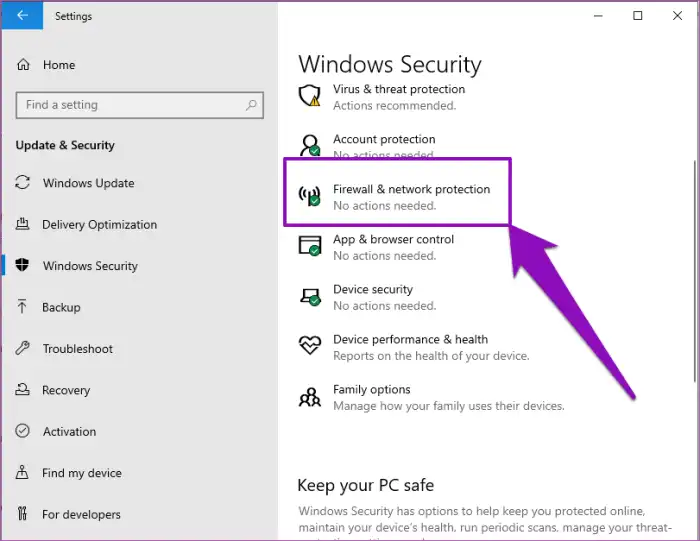Click the Device security laptop icon
Screen dimensions: 700x541
(310, 296)
